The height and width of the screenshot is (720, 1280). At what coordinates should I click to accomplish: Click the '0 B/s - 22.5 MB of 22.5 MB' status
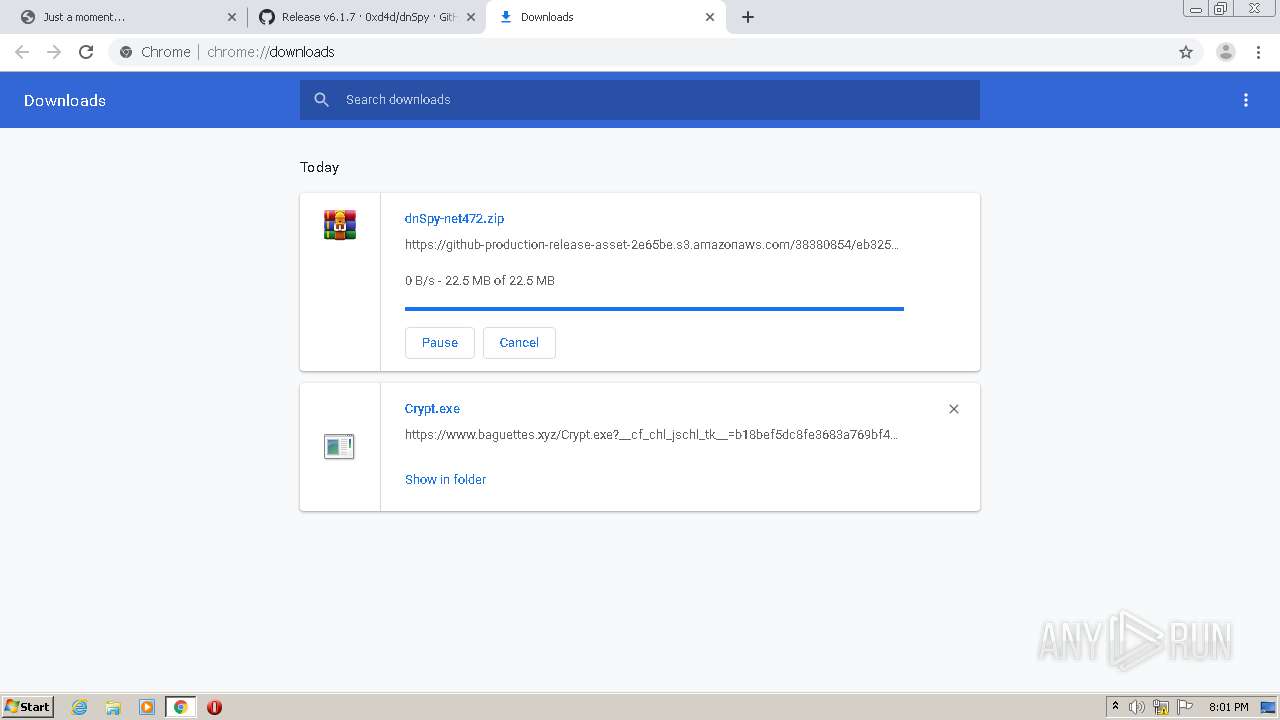pos(480,281)
